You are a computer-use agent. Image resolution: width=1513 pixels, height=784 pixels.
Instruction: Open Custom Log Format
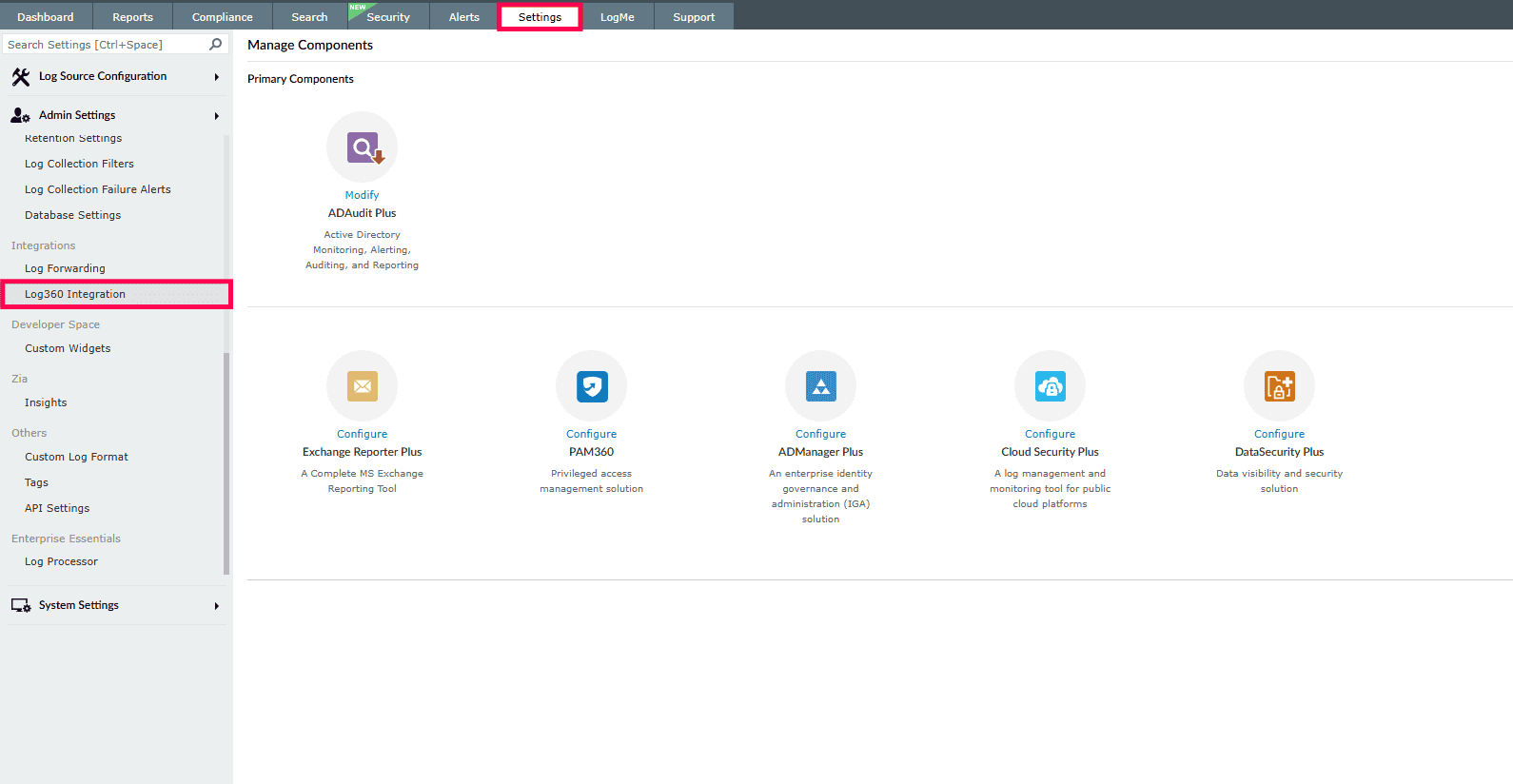76,457
